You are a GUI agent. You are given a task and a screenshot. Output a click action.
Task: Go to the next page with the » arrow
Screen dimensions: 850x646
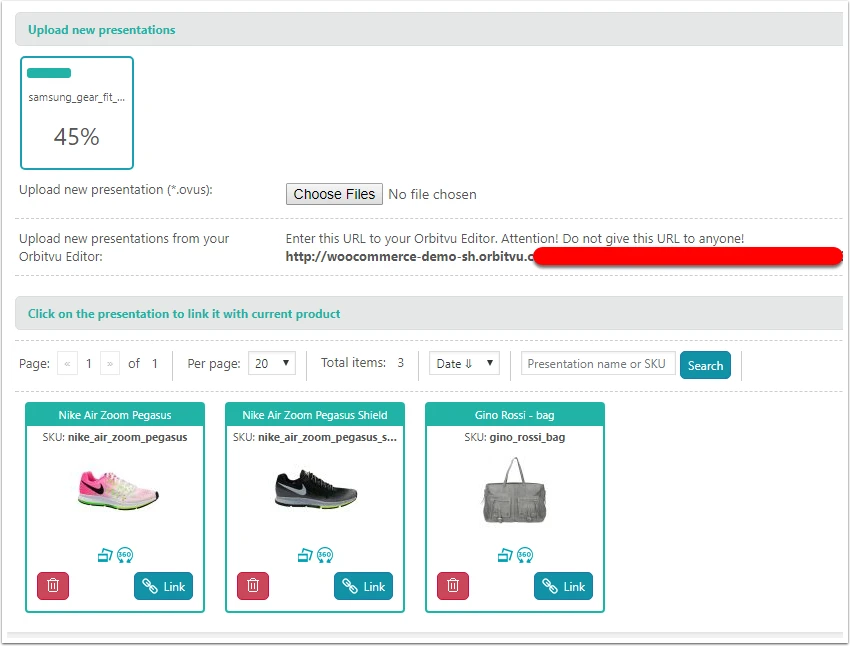click(110, 364)
